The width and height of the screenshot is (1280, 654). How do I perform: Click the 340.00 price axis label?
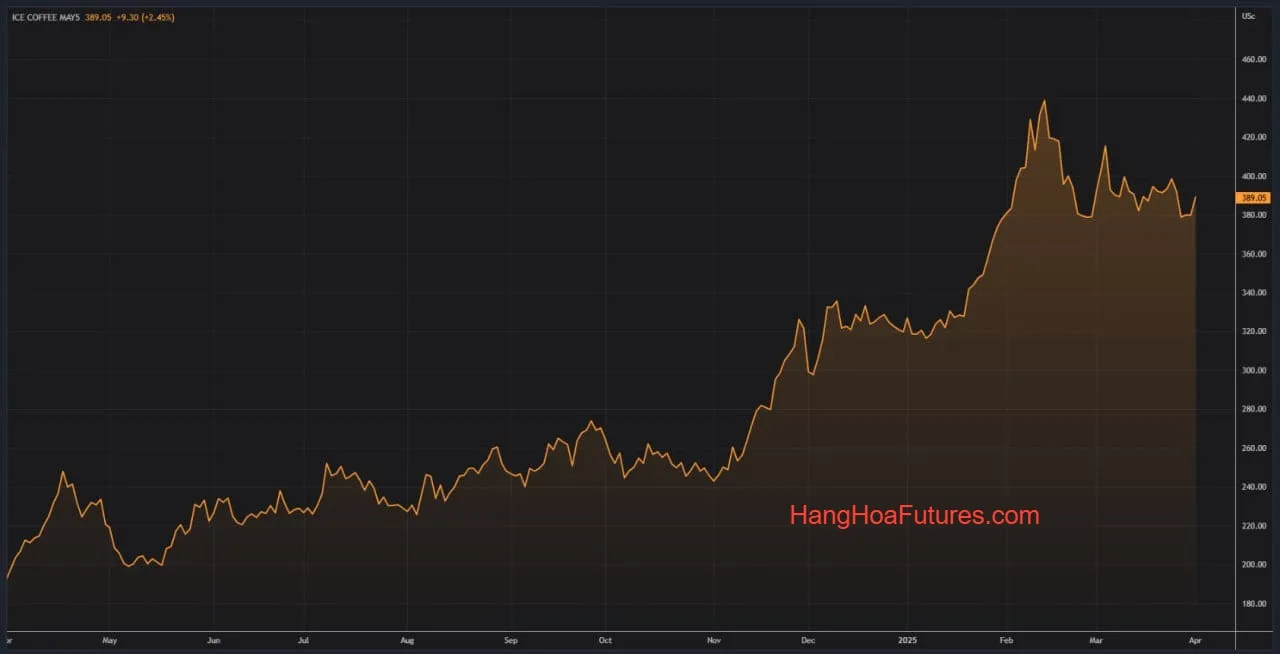coord(1254,293)
